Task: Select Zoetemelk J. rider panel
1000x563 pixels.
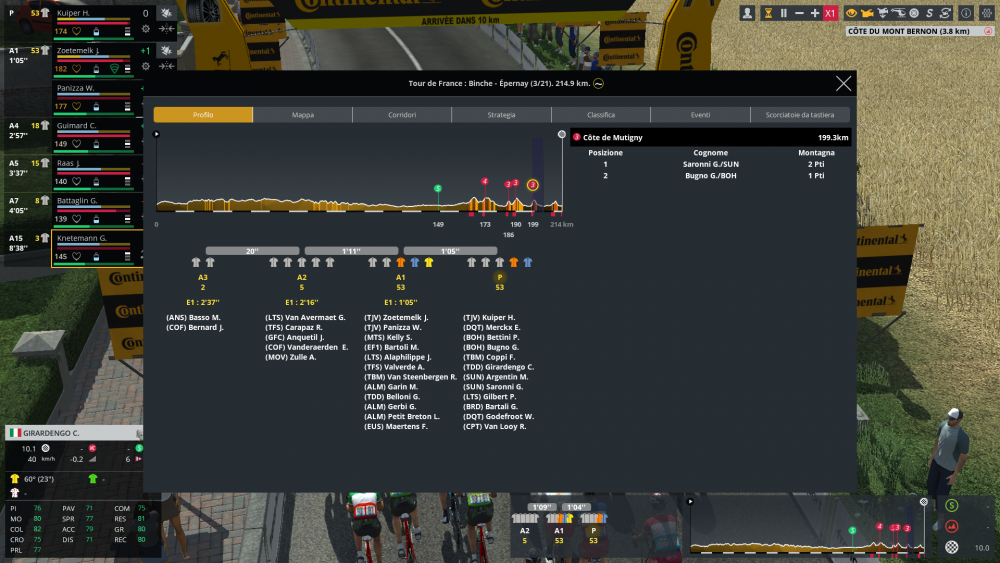Action: [x=96, y=60]
